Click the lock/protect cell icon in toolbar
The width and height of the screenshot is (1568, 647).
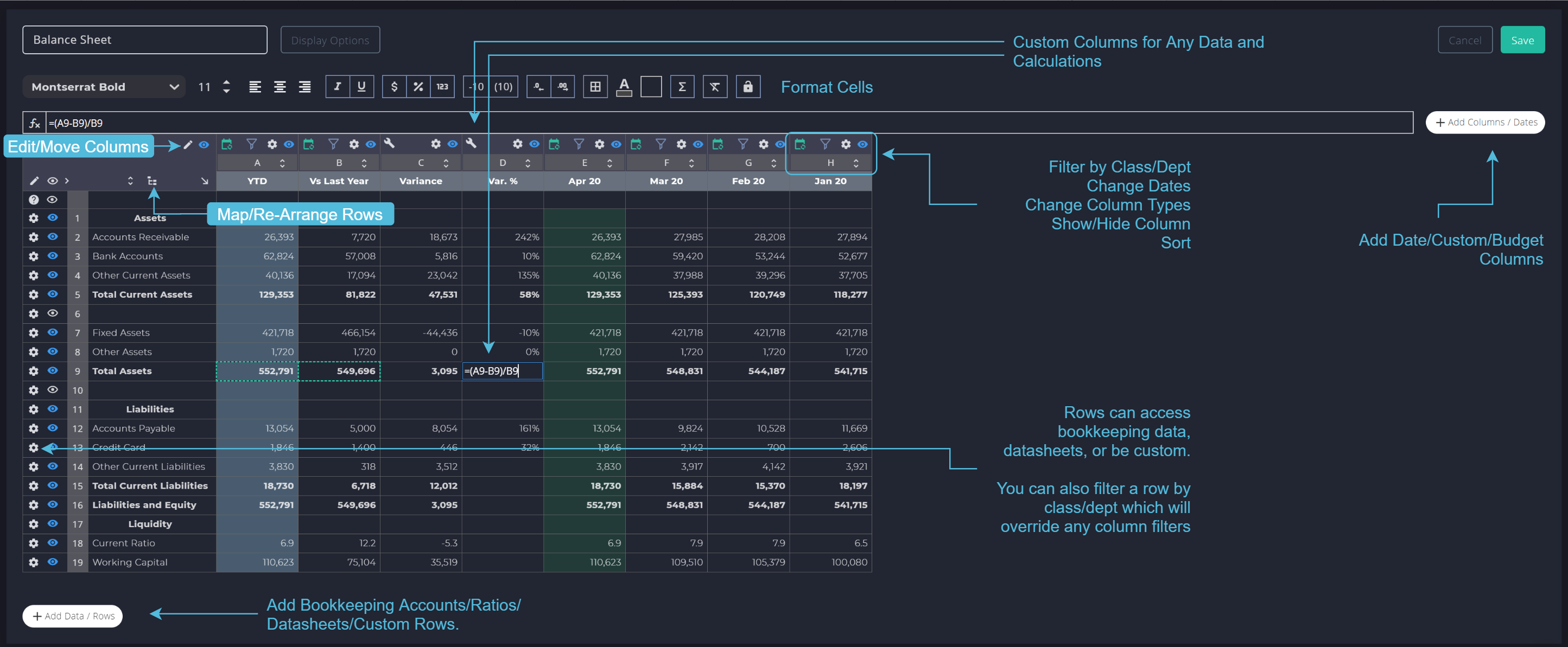pyautogui.click(x=750, y=86)
